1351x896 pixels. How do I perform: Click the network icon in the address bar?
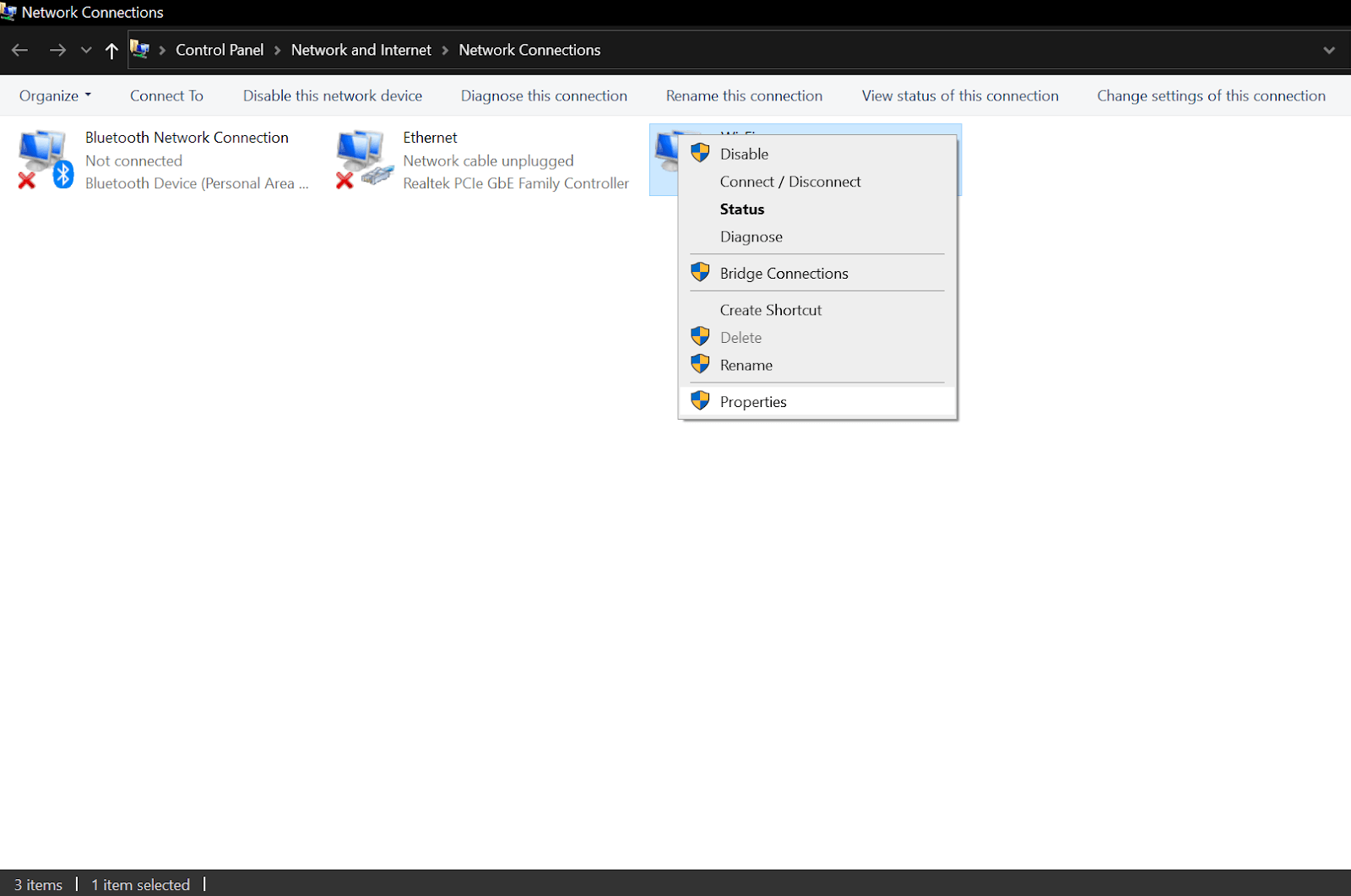click(x=140, y=49)
